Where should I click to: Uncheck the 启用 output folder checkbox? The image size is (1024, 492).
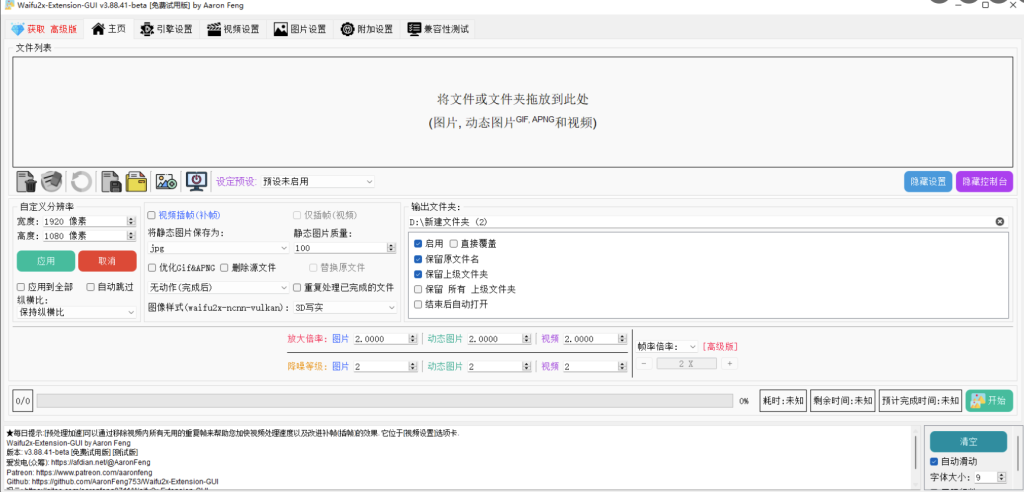click(x=418, y=244)
